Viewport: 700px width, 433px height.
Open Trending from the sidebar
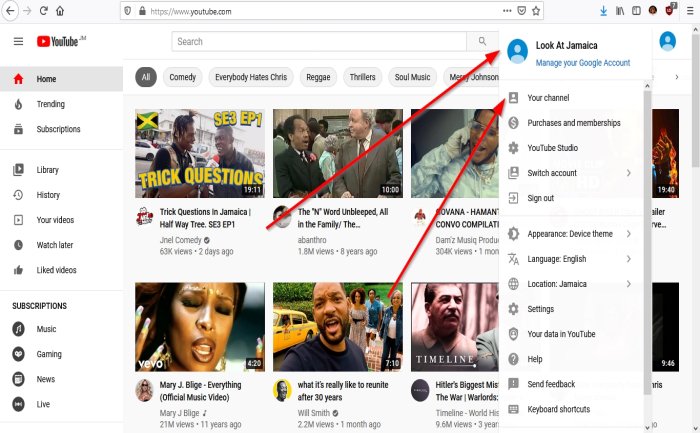(x=50, y=104)
